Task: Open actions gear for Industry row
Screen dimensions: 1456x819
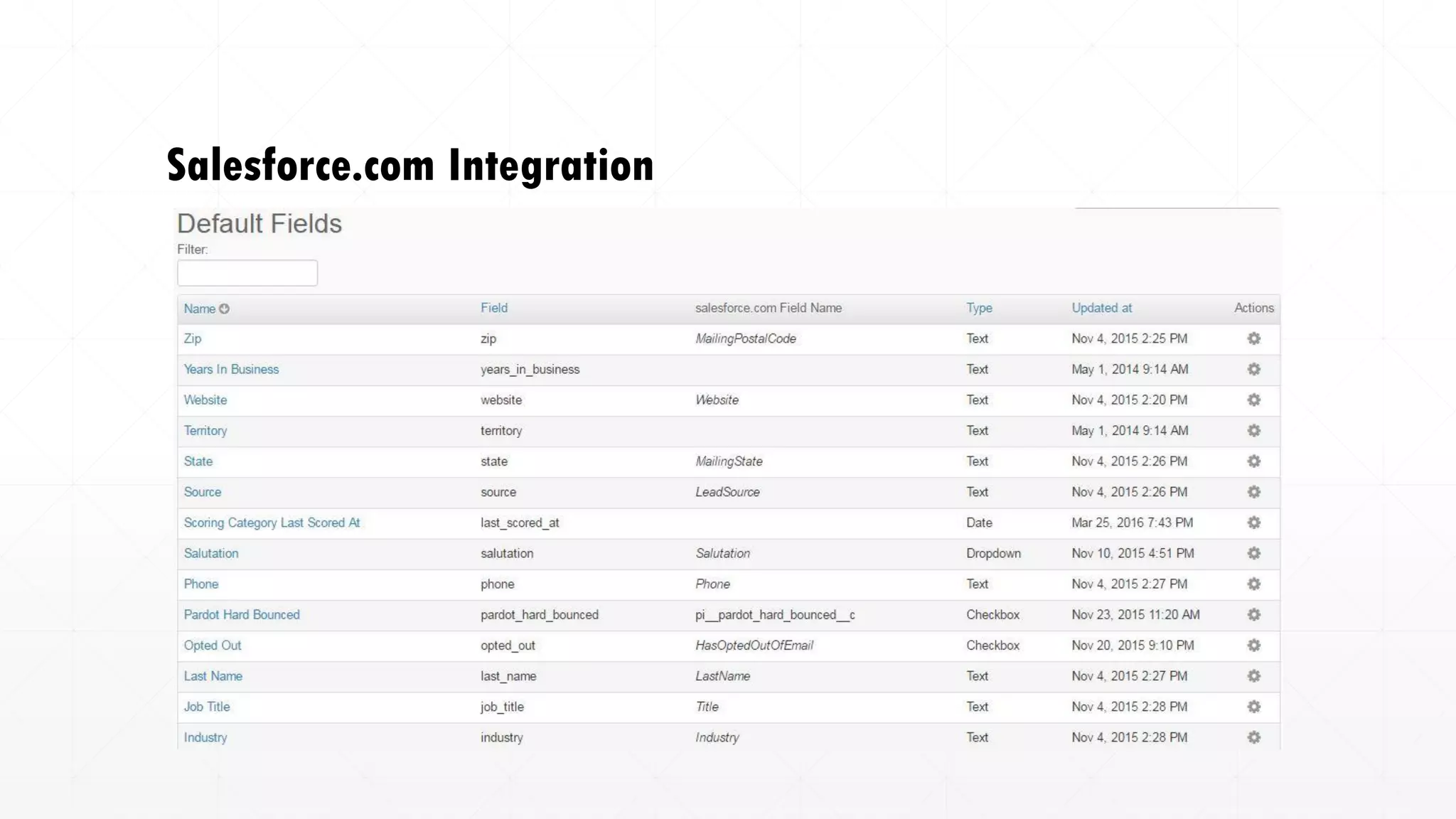Action: point(1254,737)
